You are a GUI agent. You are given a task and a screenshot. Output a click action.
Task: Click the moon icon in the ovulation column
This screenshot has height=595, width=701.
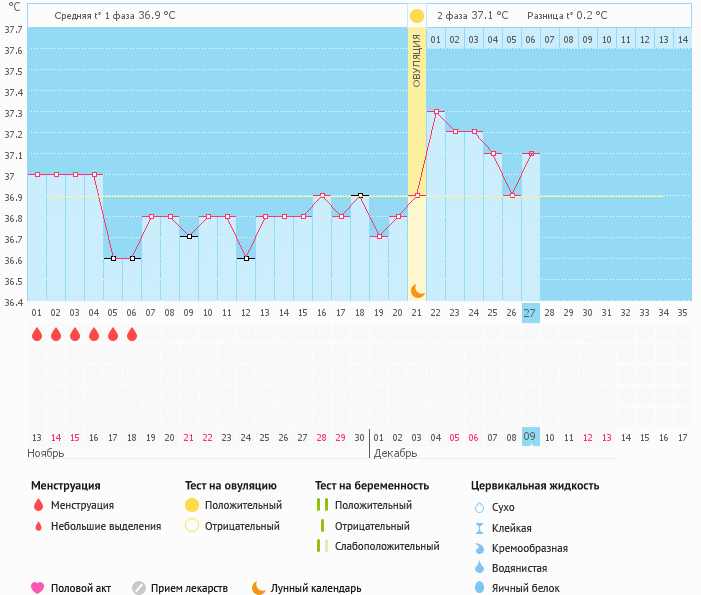coord(417,291)
